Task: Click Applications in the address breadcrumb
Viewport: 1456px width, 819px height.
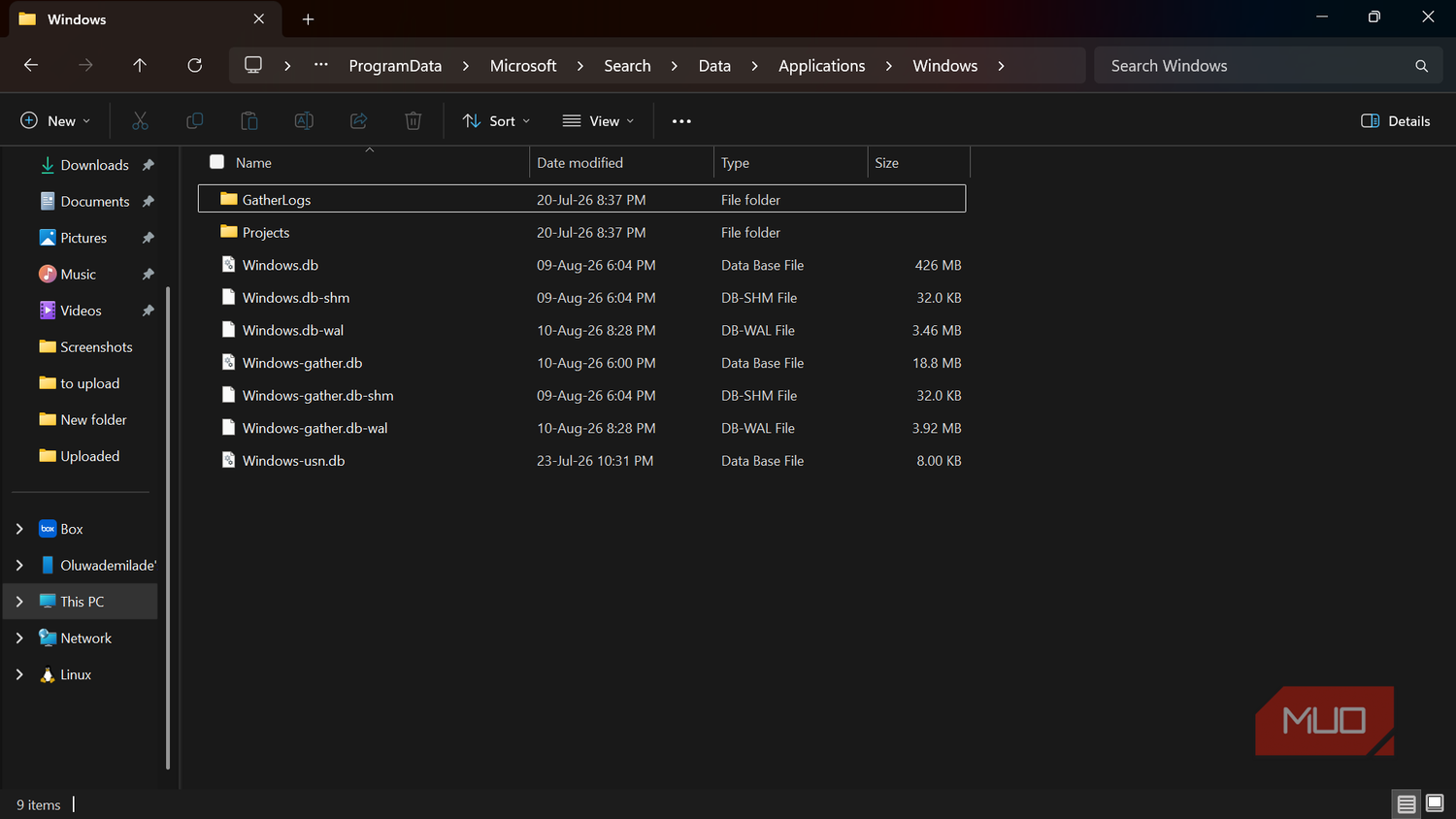Action: pos(821,66)
